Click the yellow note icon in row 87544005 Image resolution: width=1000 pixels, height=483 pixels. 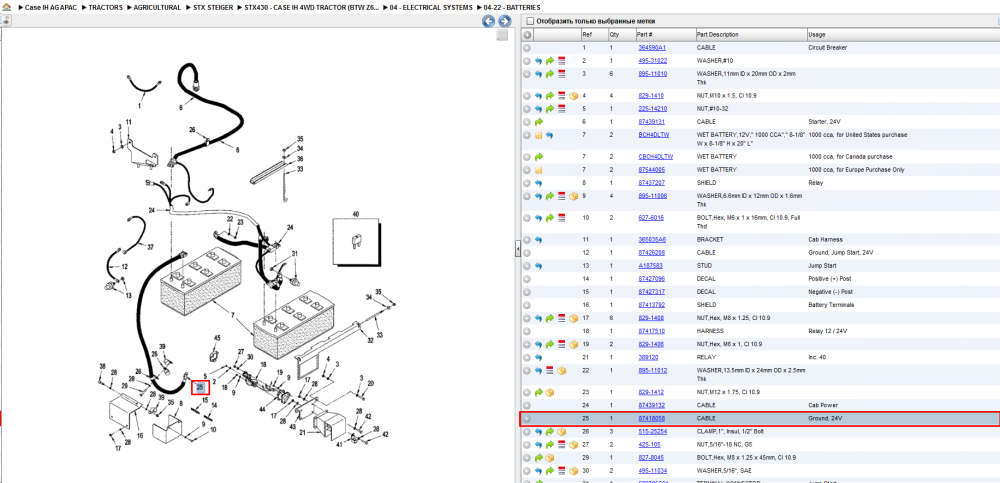pyautogui.click(x=539, y=170)
